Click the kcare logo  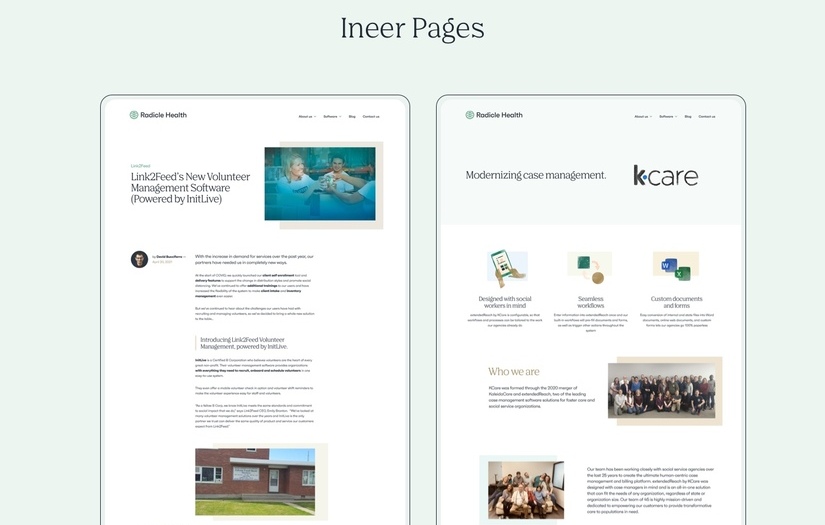[666, 176]
